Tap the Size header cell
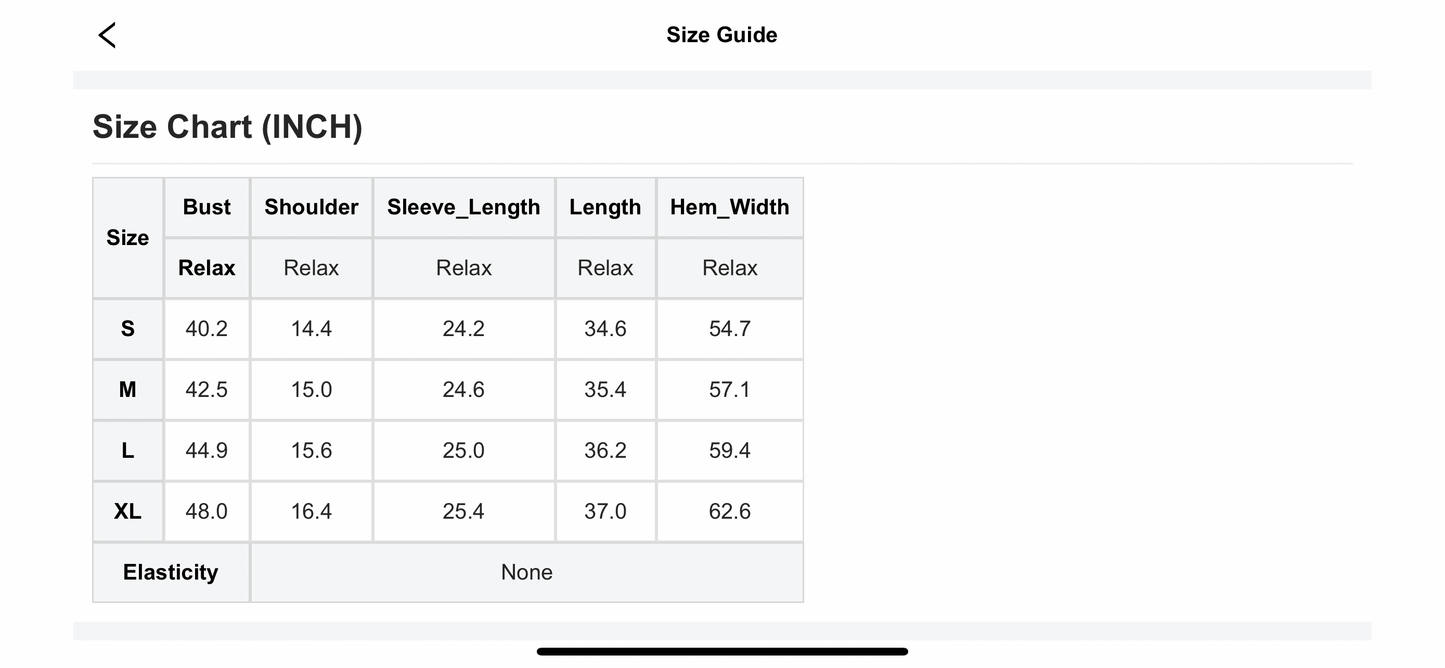 point(128,238)
